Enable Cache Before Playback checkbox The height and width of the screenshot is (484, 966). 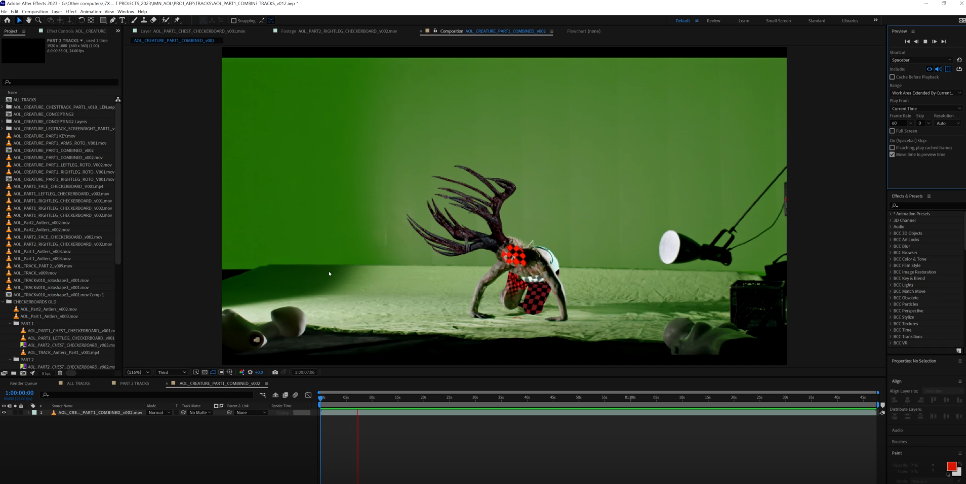click(x=892, y=77)
